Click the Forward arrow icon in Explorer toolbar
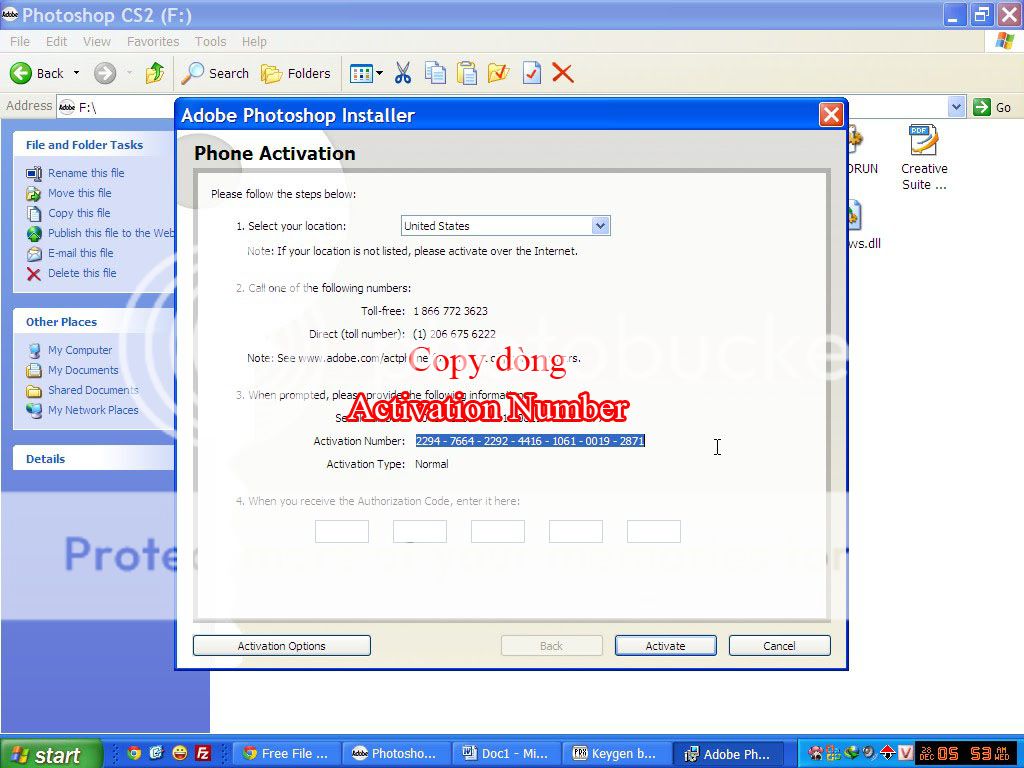Screen dimensions: 1024x768 pos(104,73)
